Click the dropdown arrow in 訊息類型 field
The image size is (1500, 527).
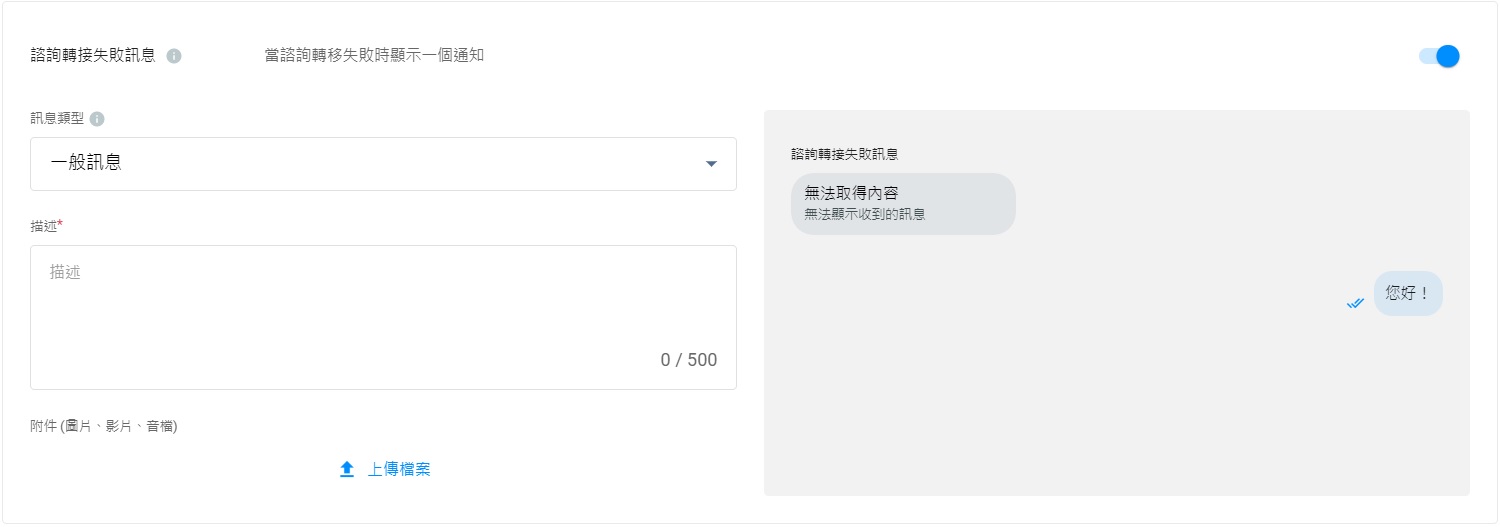[x=711, y=164]
